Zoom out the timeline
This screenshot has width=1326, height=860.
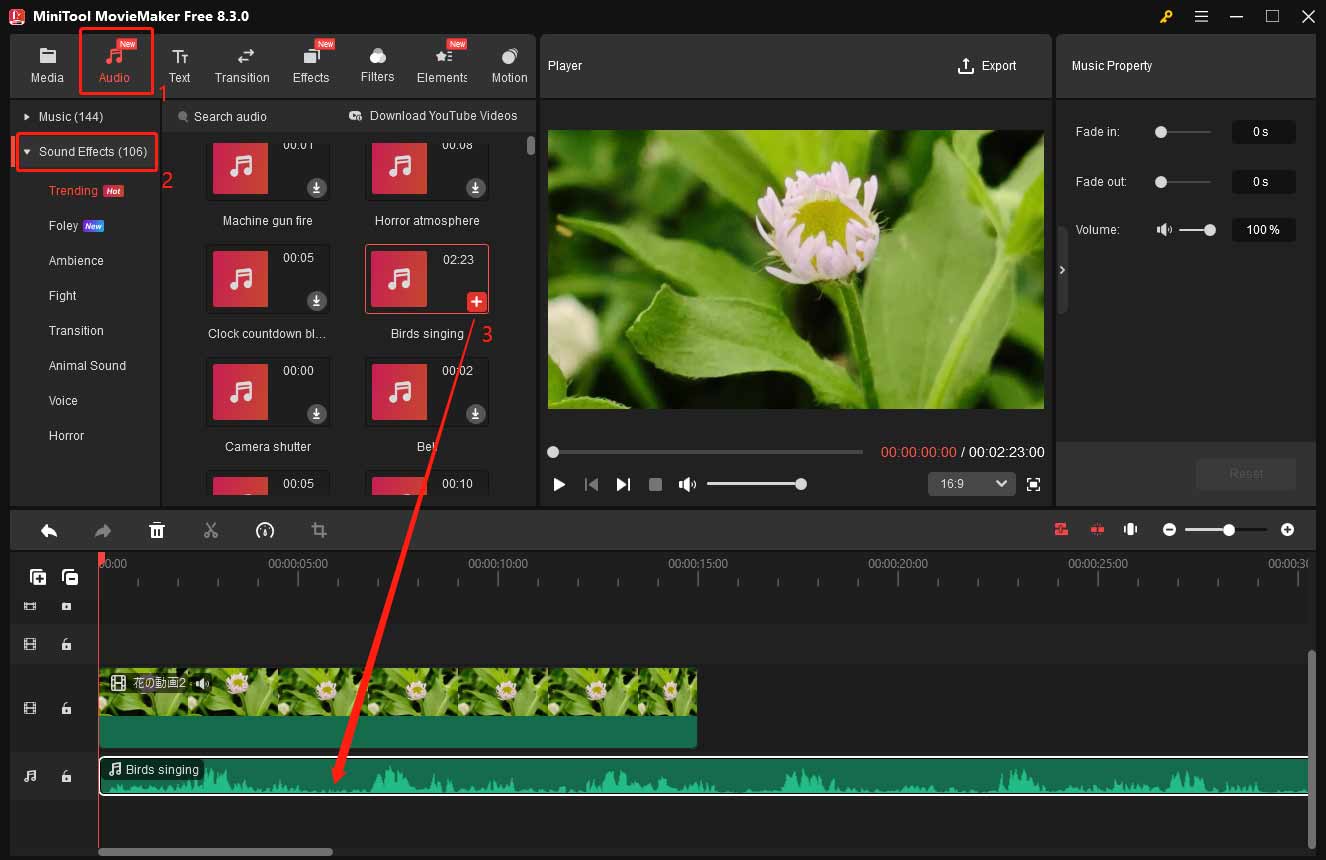1169,530
